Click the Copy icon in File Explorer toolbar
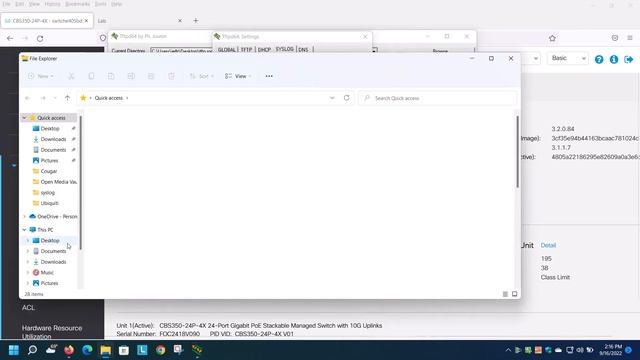Viewport: 640px width, 360px height. click(x=91, y=76)
